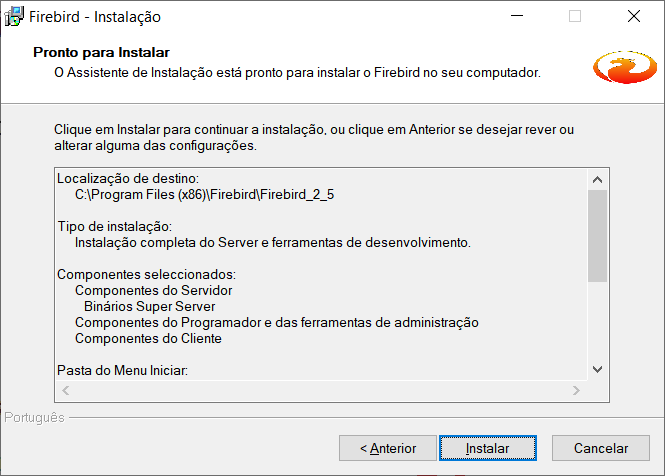Click left arrow of horizontal scrollbar
Image resolution: width=665 pixels, height=476 pixels.
point(66,390)
